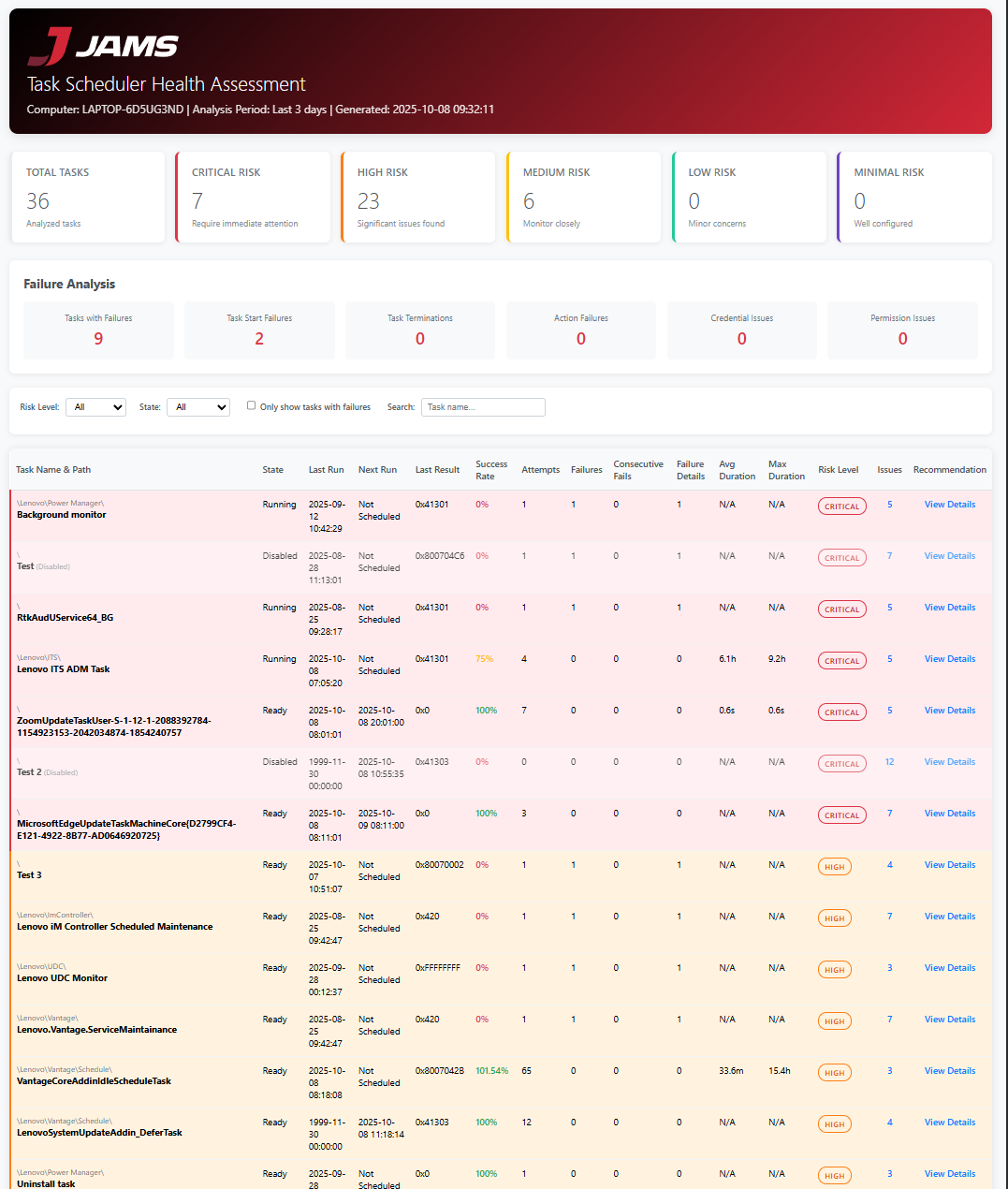Click the CRITICAL badge for Background monitor
This screenshot has height=1189, width=1008.
tap(841, 506)
